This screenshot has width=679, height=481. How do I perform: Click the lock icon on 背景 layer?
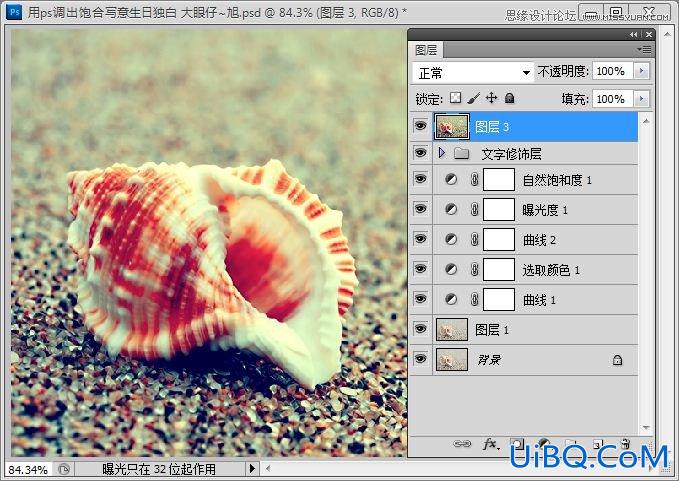(618, 360)
